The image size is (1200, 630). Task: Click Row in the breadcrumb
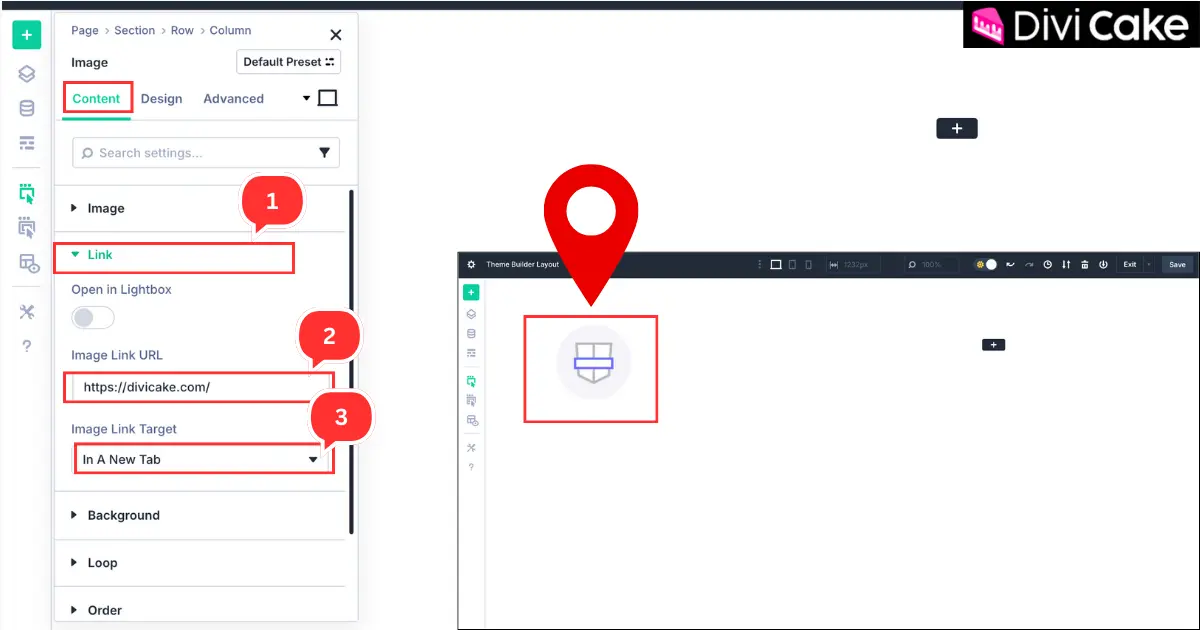tap(182, 31)
